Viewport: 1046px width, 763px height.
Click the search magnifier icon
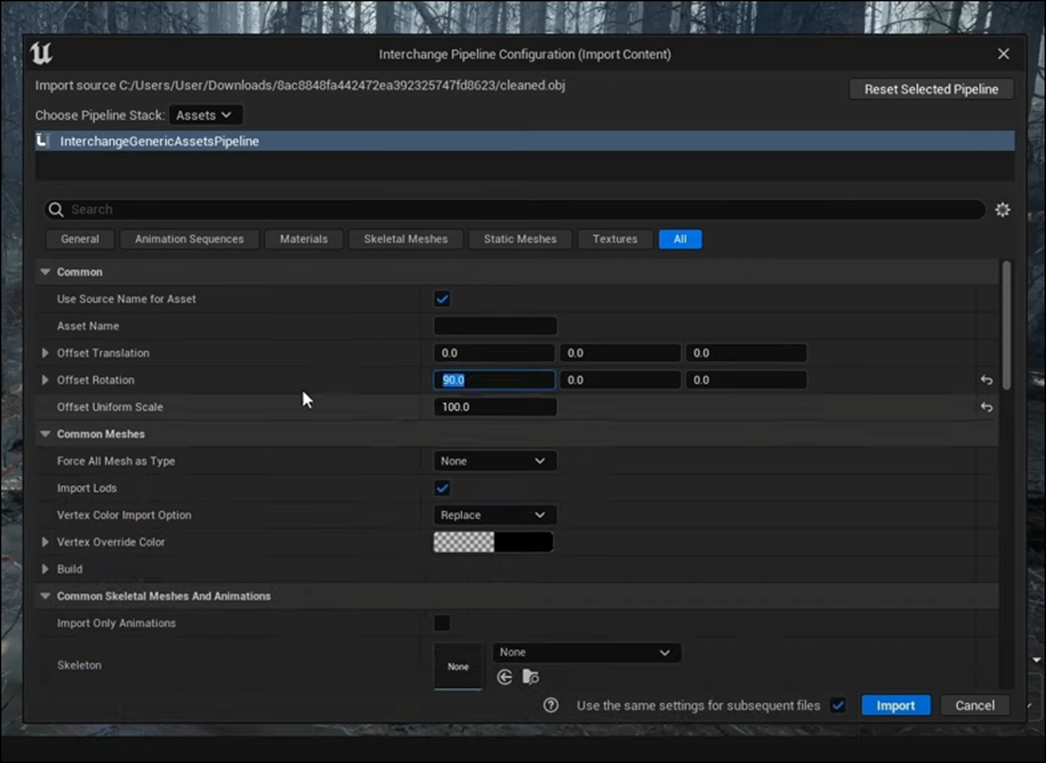[x=56, y=209]
